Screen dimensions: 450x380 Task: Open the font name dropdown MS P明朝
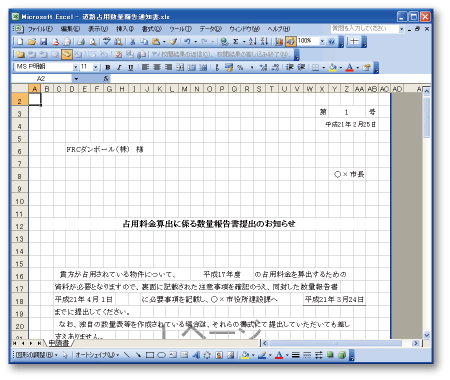click(75, 68)
